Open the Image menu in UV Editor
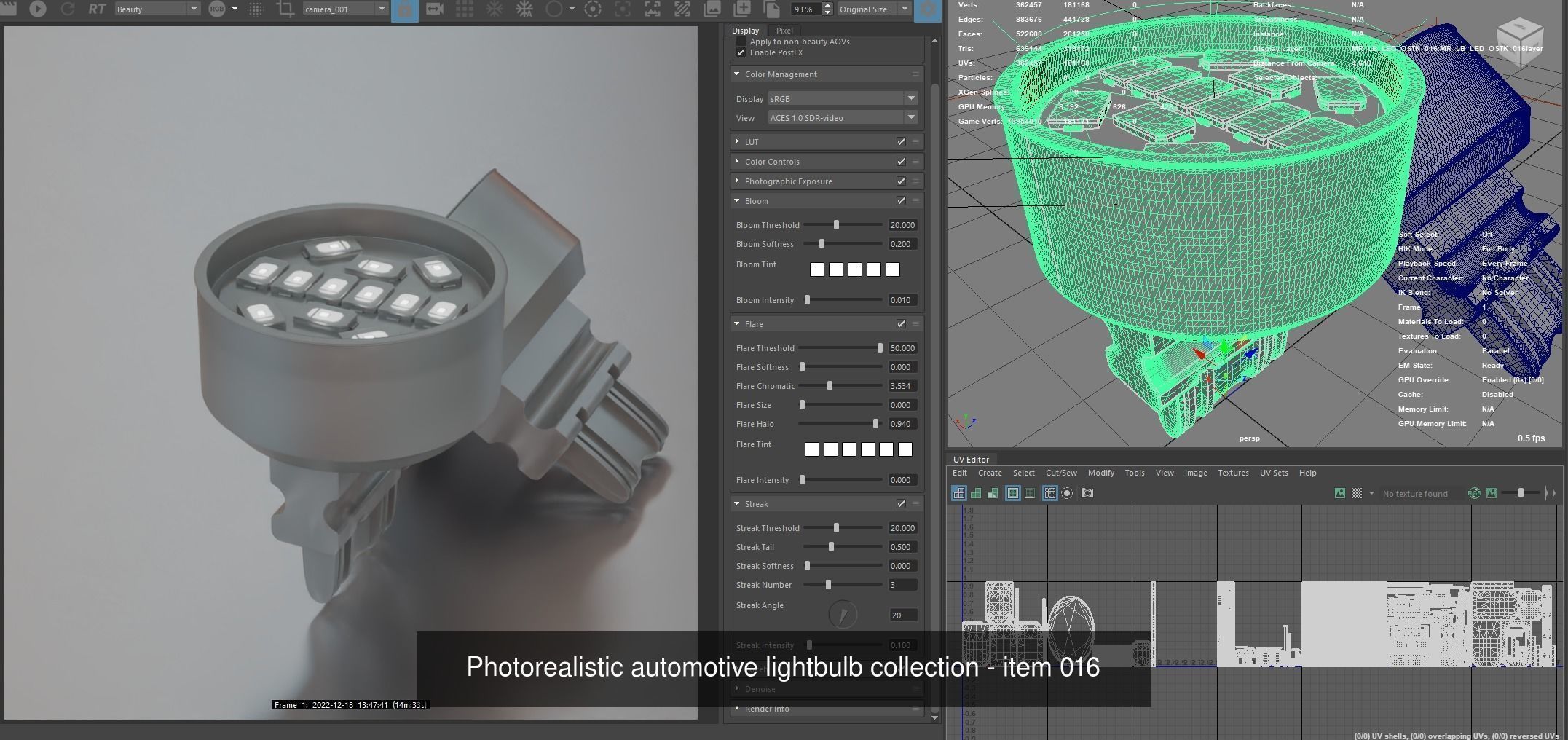Screen dimensions: 1568x740 coord(1196,473)
